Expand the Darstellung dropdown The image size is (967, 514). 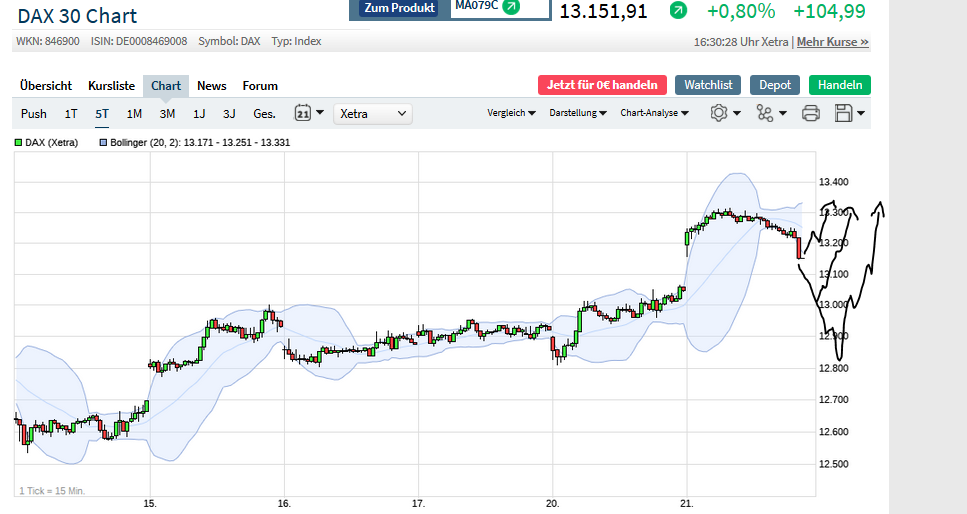coord(578,113)
